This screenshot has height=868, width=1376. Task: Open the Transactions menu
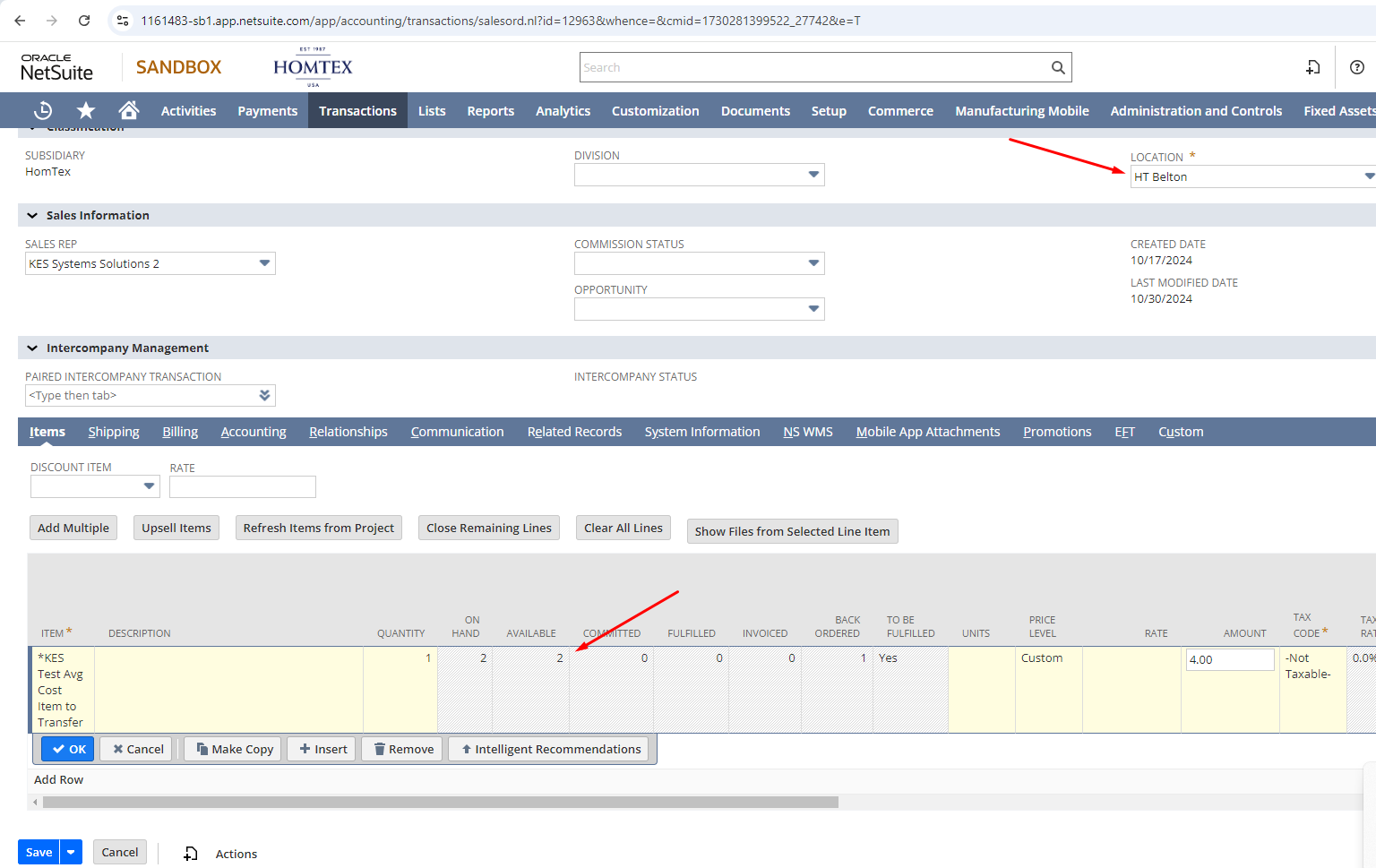pos(357,110)
